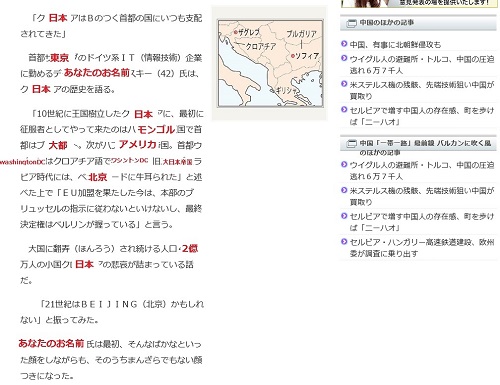
Task: Open セルビアで増す中国人の存在感 link under 中国のほかの記事
Action: [x=422, y=116]
